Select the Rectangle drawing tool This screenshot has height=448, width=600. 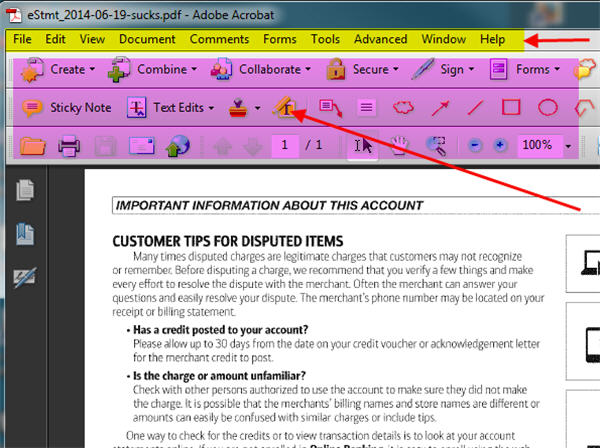(511, 108)
